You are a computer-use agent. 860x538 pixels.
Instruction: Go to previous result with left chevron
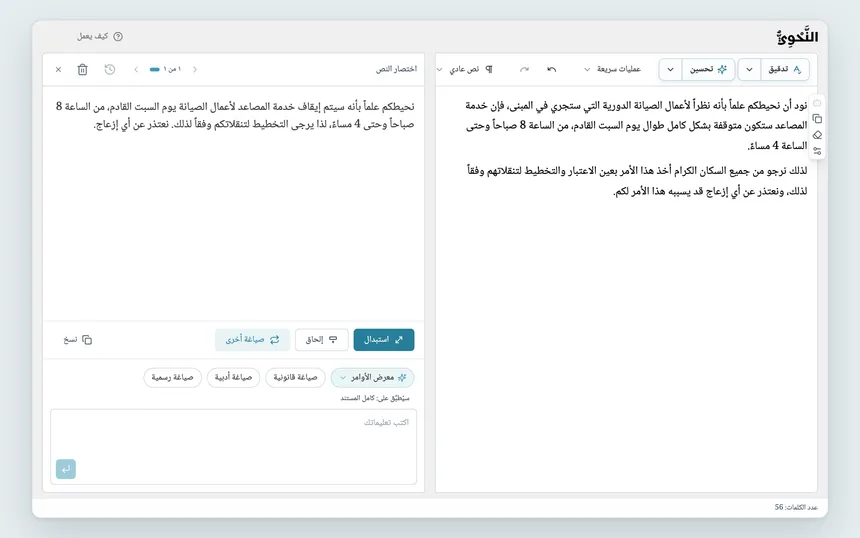coord(136,70)
